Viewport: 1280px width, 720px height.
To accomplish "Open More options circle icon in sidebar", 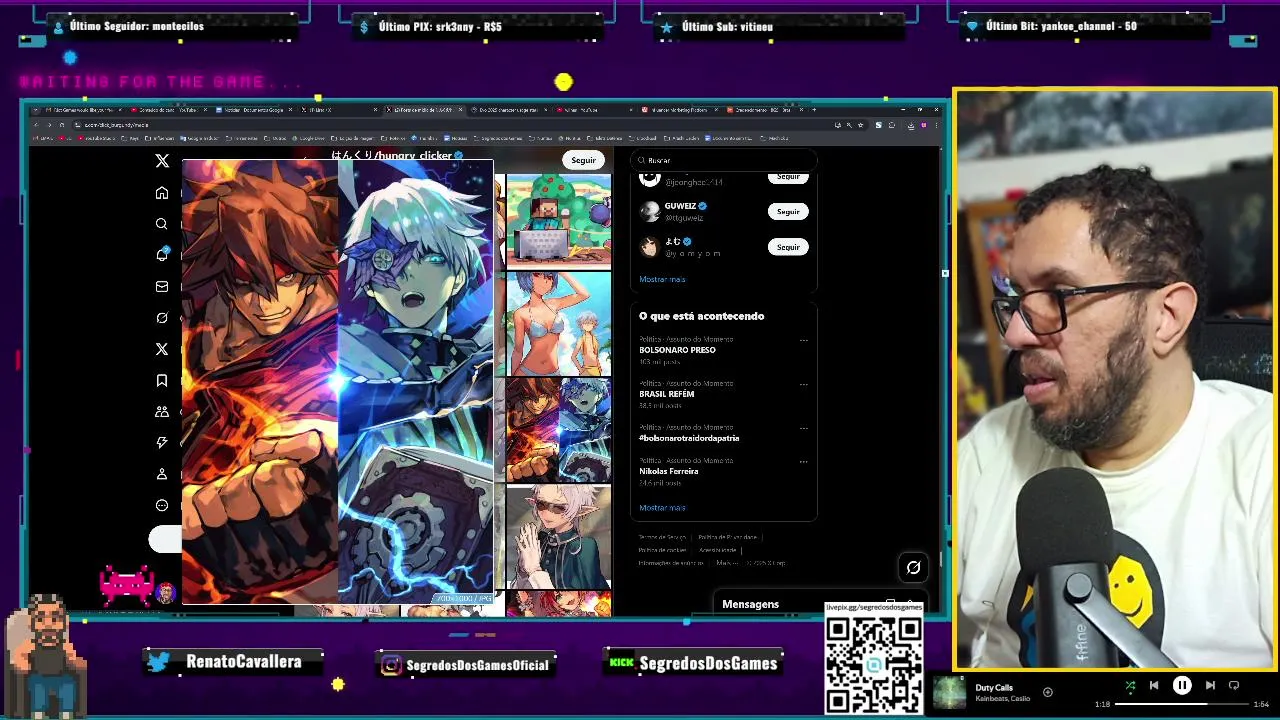I will 162,505.
